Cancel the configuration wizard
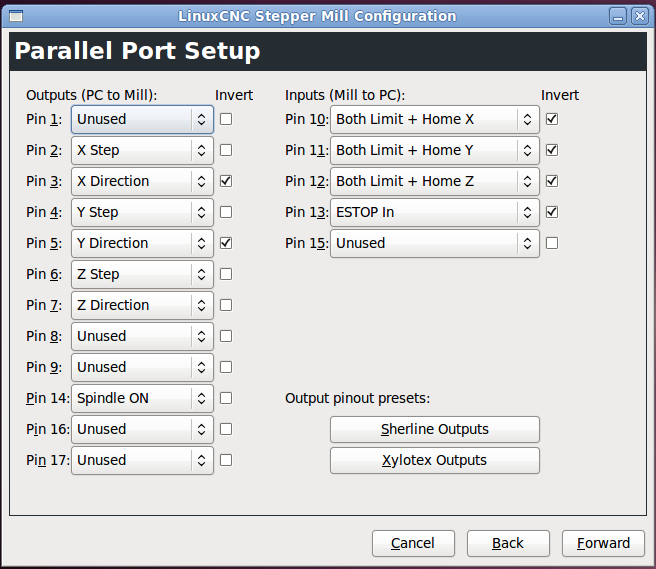This screenshot has width=656, height=569. pyautogui.click(x=413, y=543)
